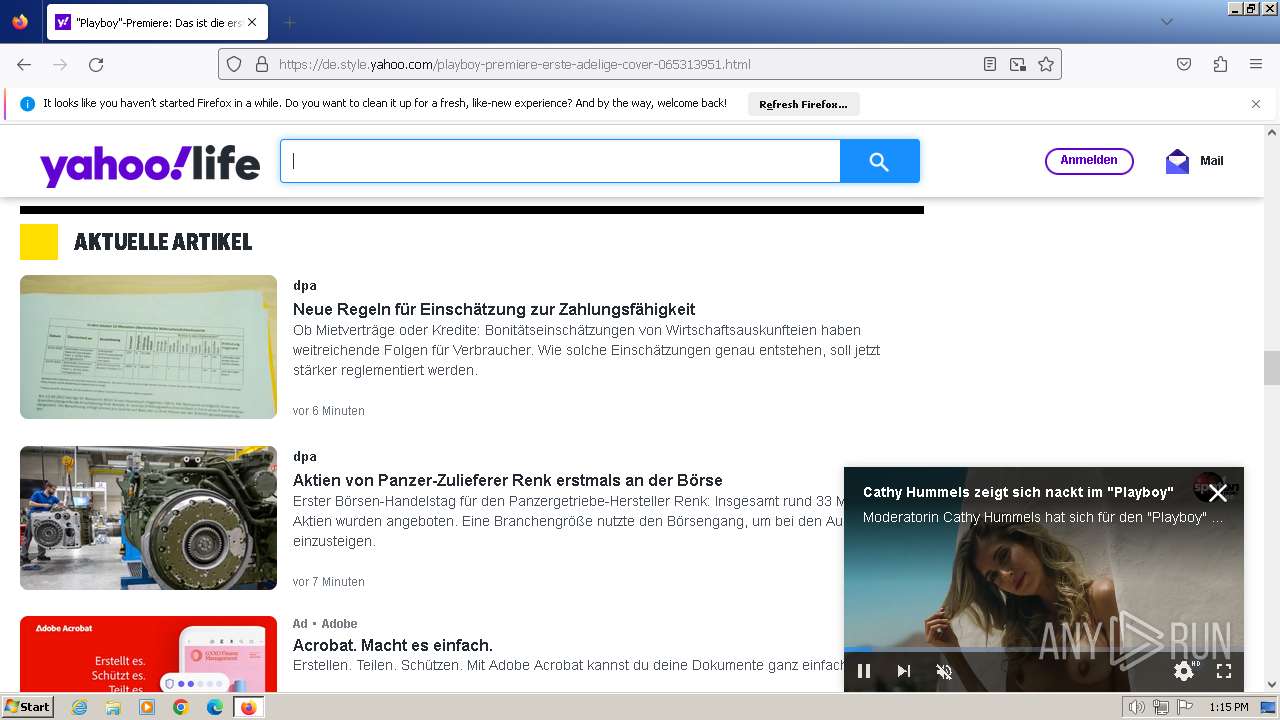The width and height of the screenshot is (1280, 720).
Task: Click the 'vor 6 Minuten' timestamp
Action: [329, 411]
